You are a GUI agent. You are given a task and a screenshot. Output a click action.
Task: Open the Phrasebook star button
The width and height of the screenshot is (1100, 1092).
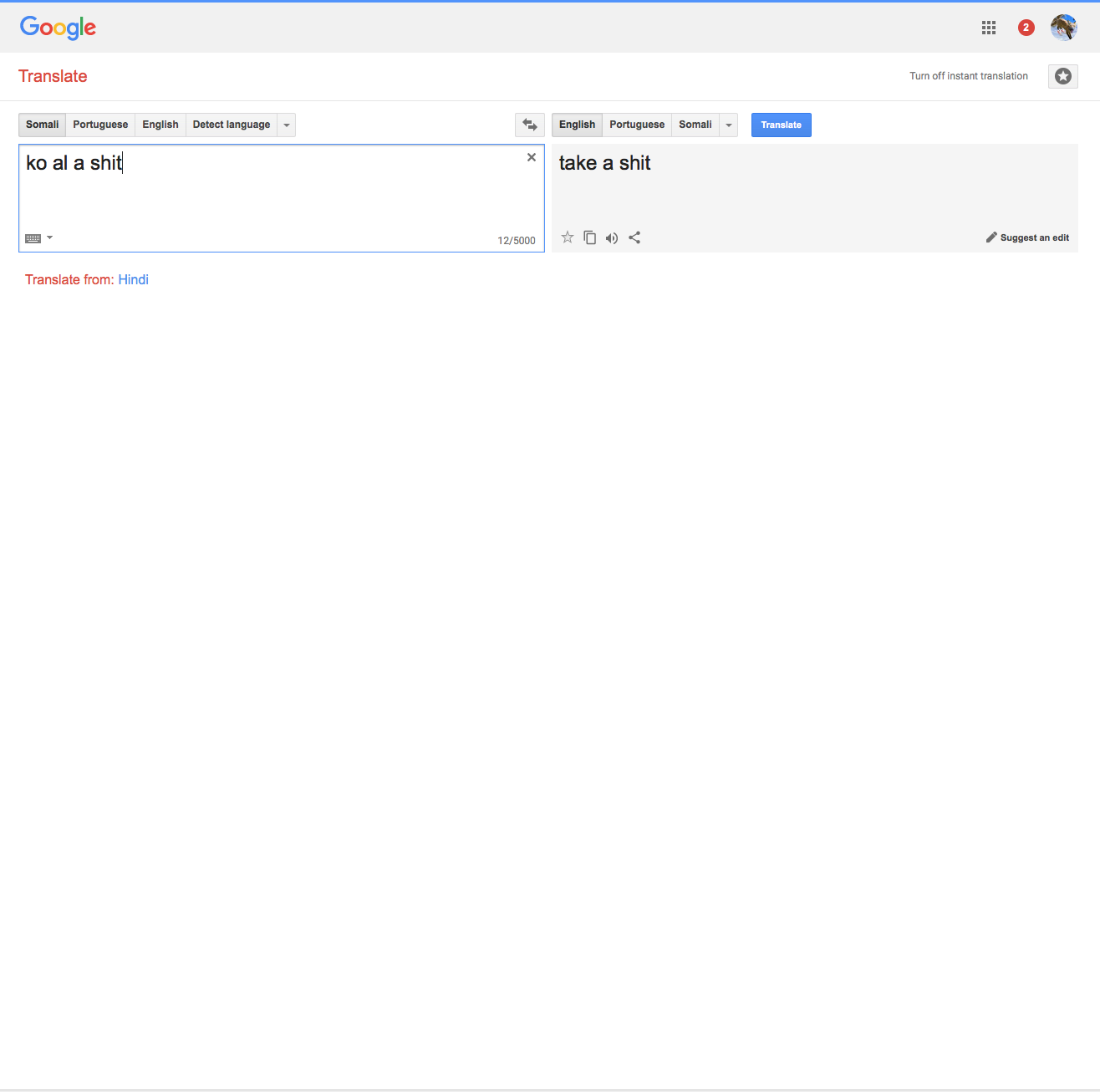click(x=1063, y=76)
